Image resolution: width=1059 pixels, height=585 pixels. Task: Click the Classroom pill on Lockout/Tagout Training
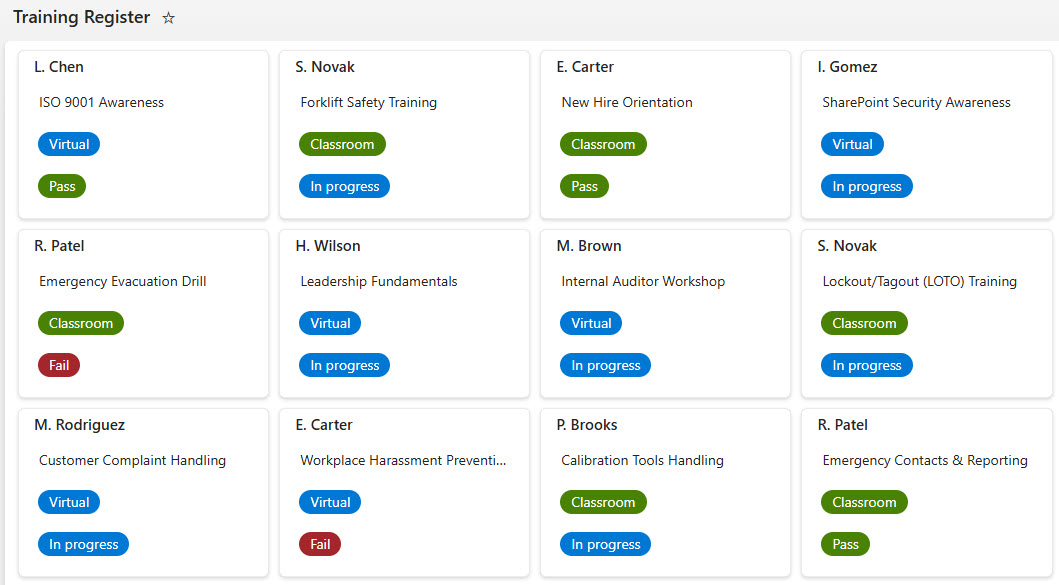[x=864, y=322]
